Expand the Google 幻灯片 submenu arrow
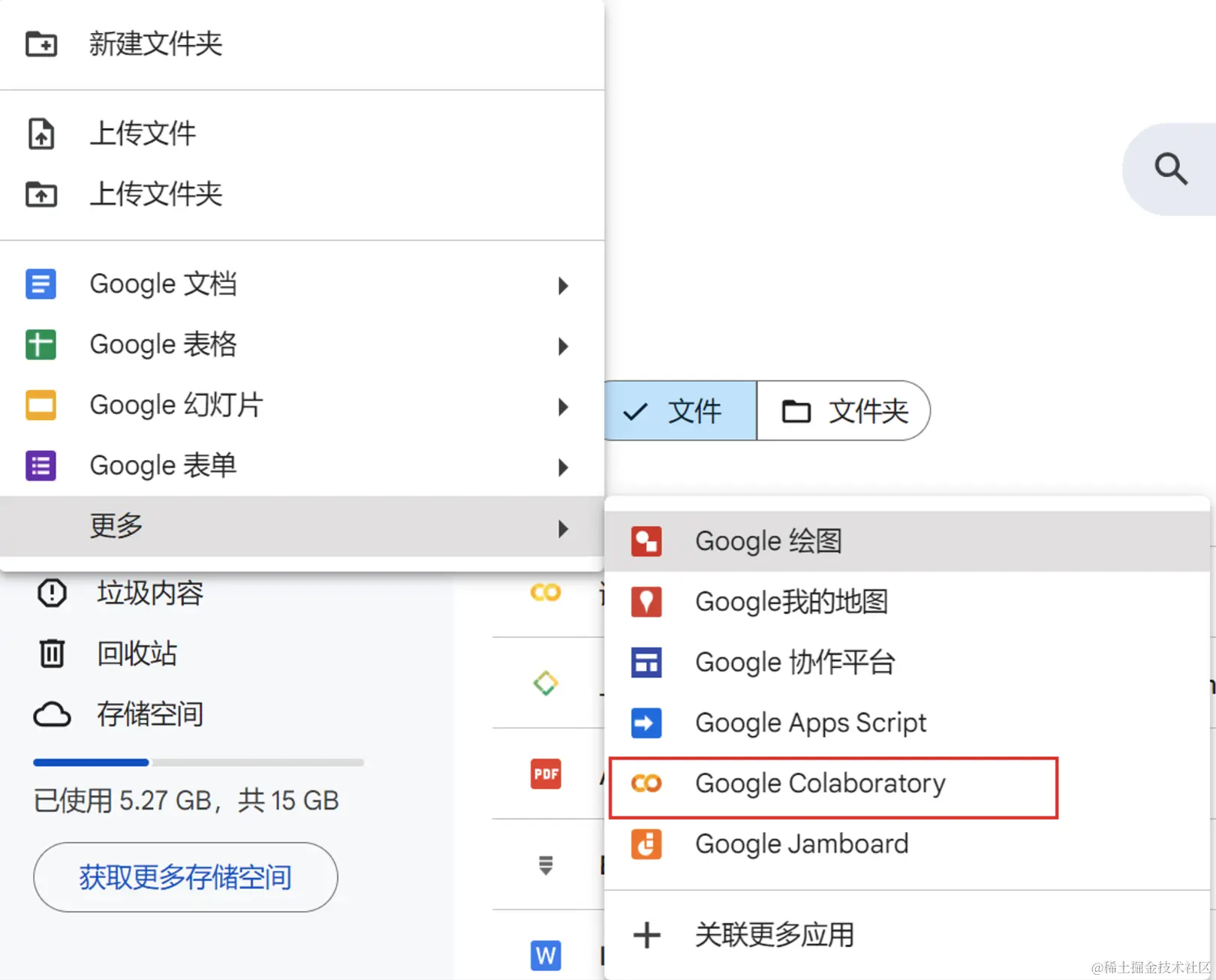The image size is (1216, 980). click(563, 407)
